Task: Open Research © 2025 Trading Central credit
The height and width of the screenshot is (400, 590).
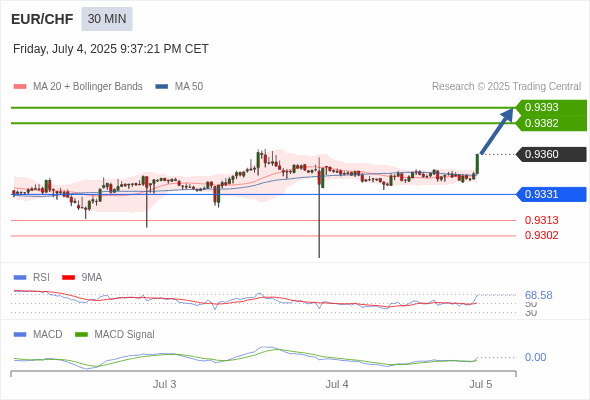Action: 506,87
